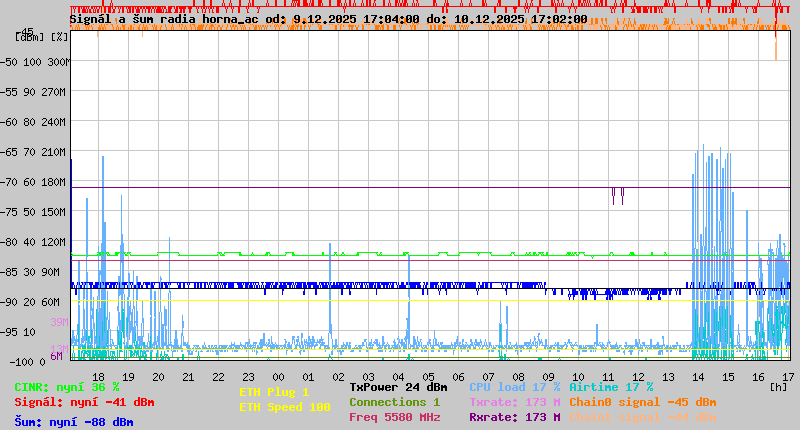Click the graph title text at top
The height and width of the screenshot is (430, 800).
click(x=328, y=18)
